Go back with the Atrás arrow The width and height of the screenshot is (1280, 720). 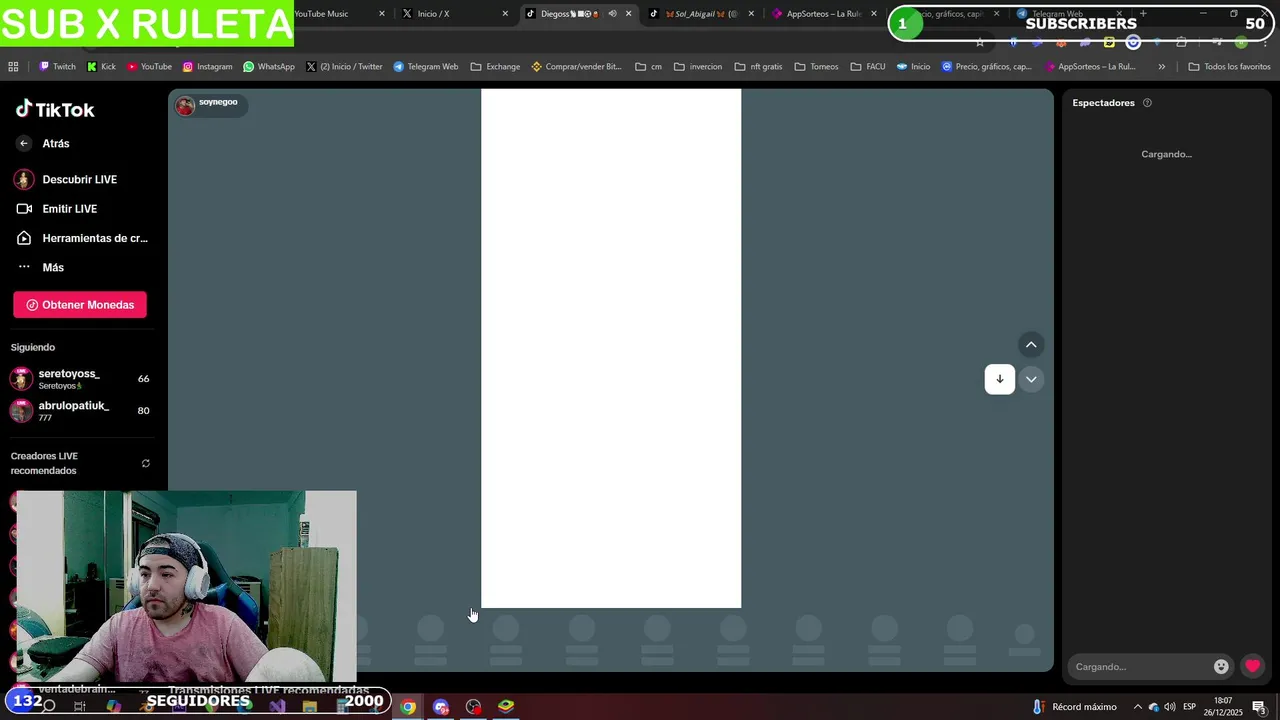tap(24, 143)
